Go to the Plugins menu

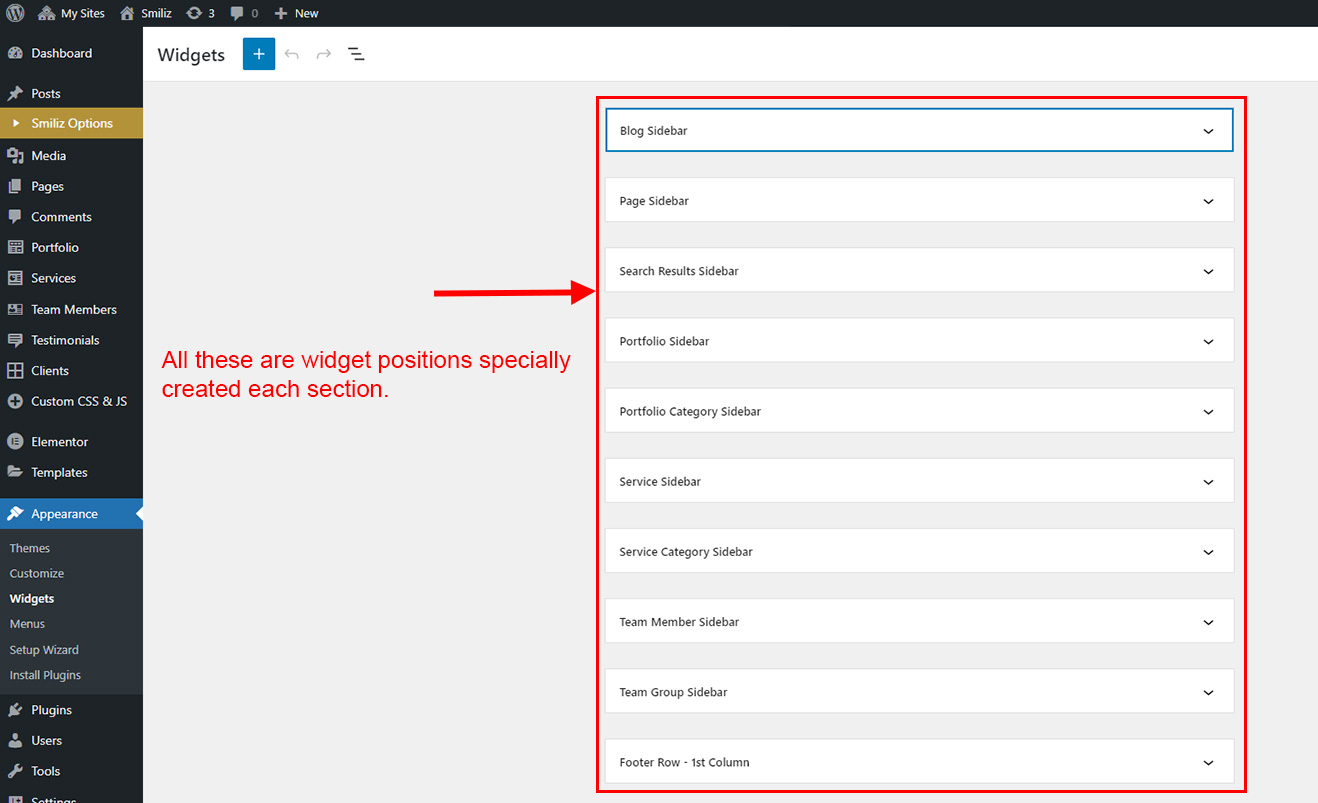click(51, 710)
